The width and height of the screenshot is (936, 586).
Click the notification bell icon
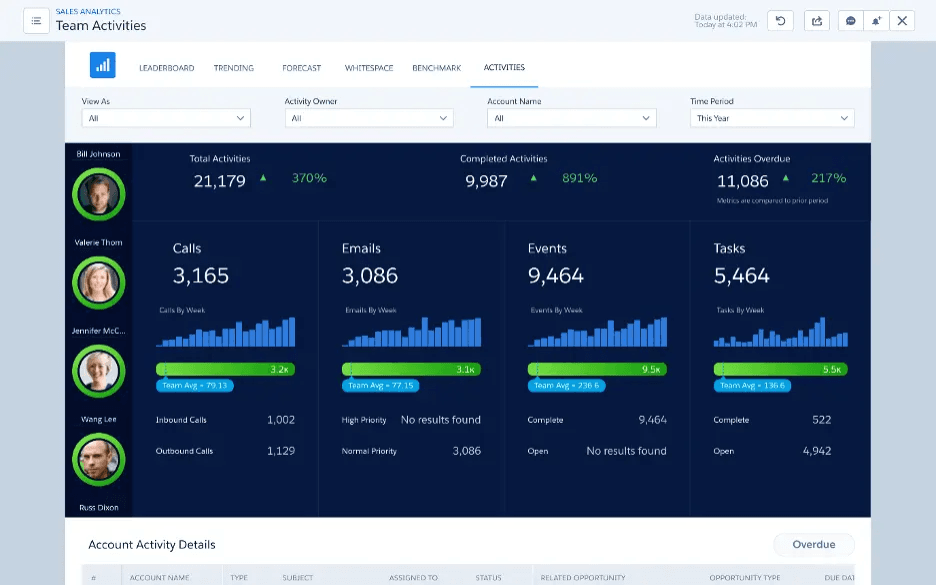pos(877,20)
